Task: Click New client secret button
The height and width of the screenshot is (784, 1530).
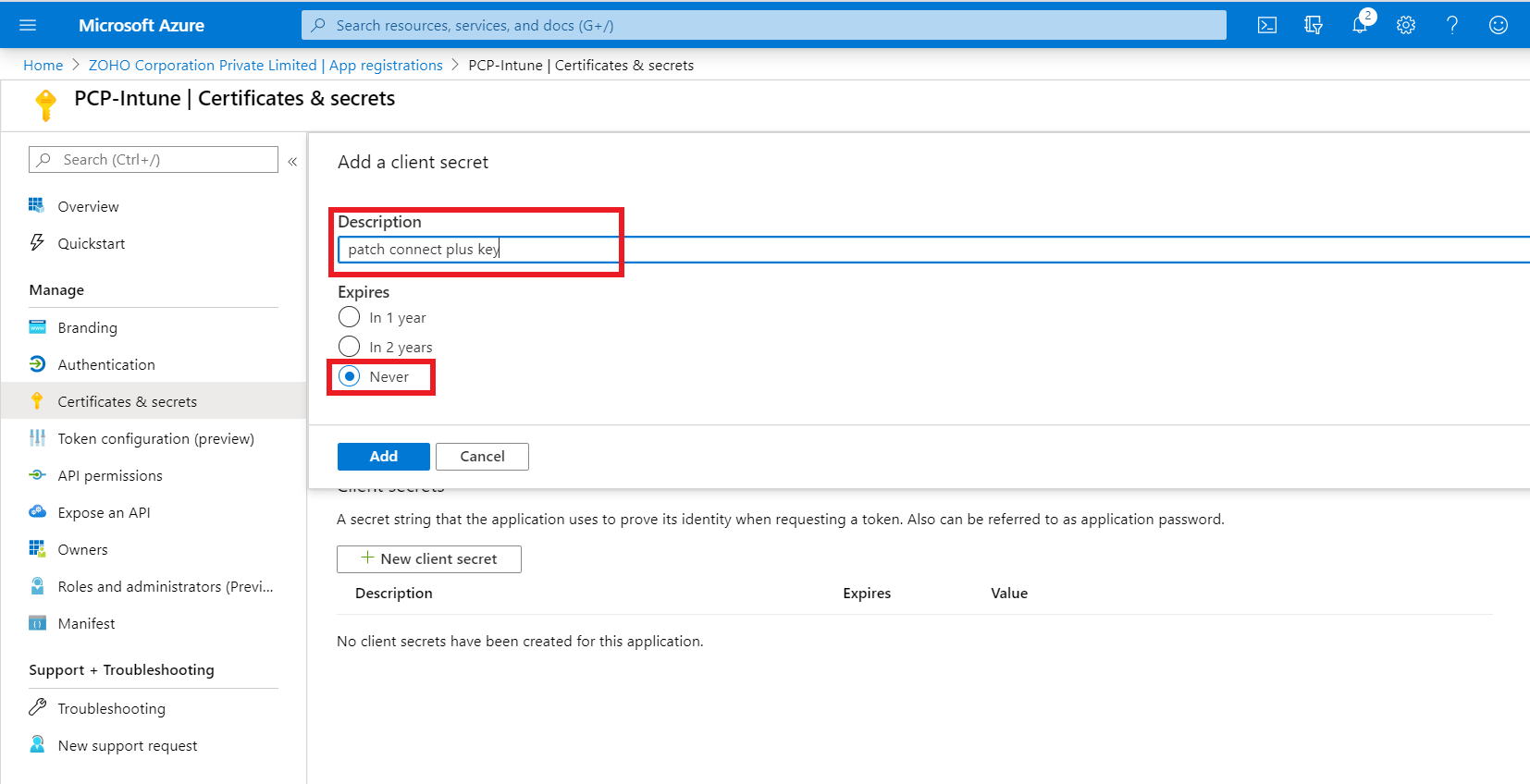Action: 429,559
